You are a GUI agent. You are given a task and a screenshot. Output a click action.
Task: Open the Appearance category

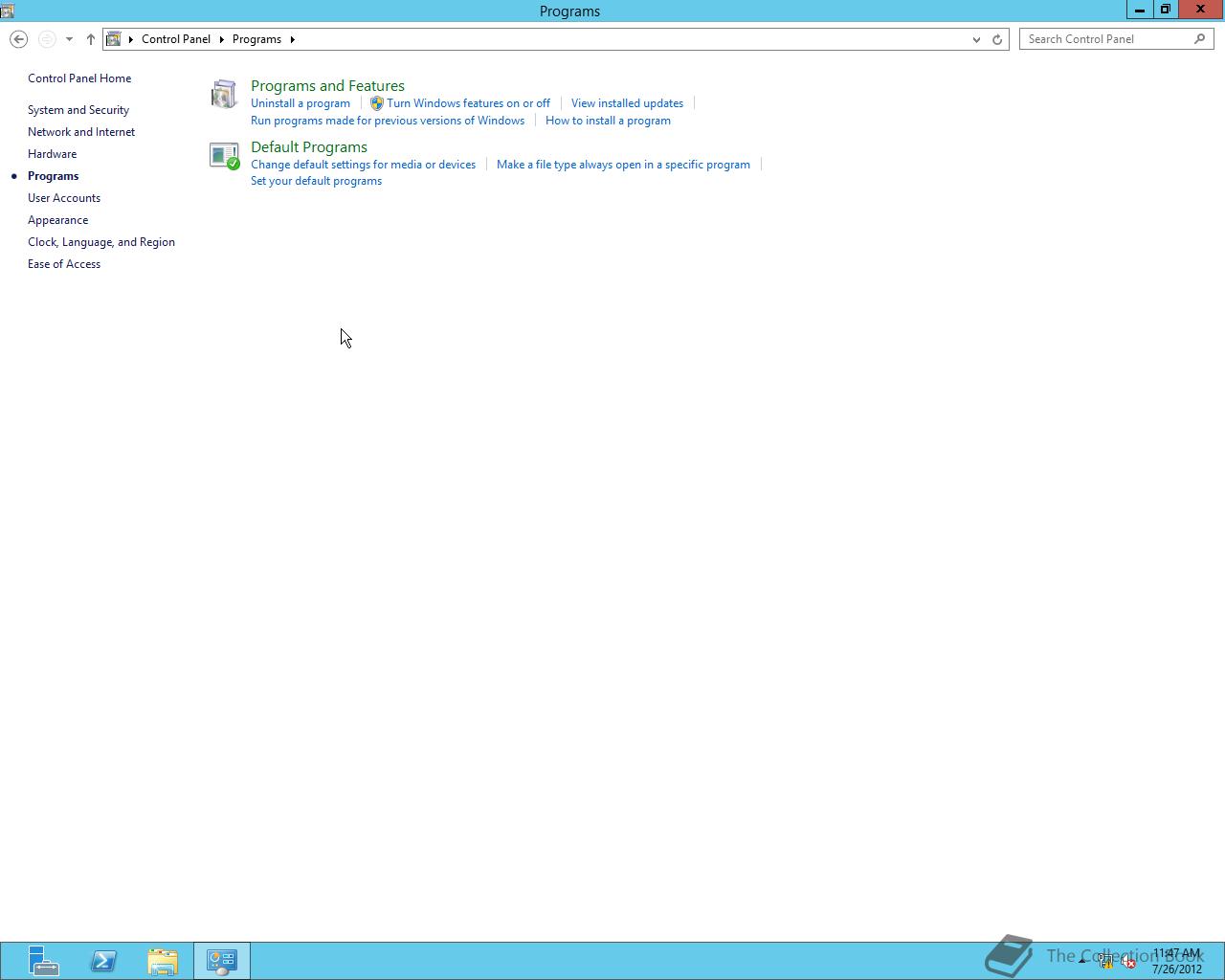[57, 220]
